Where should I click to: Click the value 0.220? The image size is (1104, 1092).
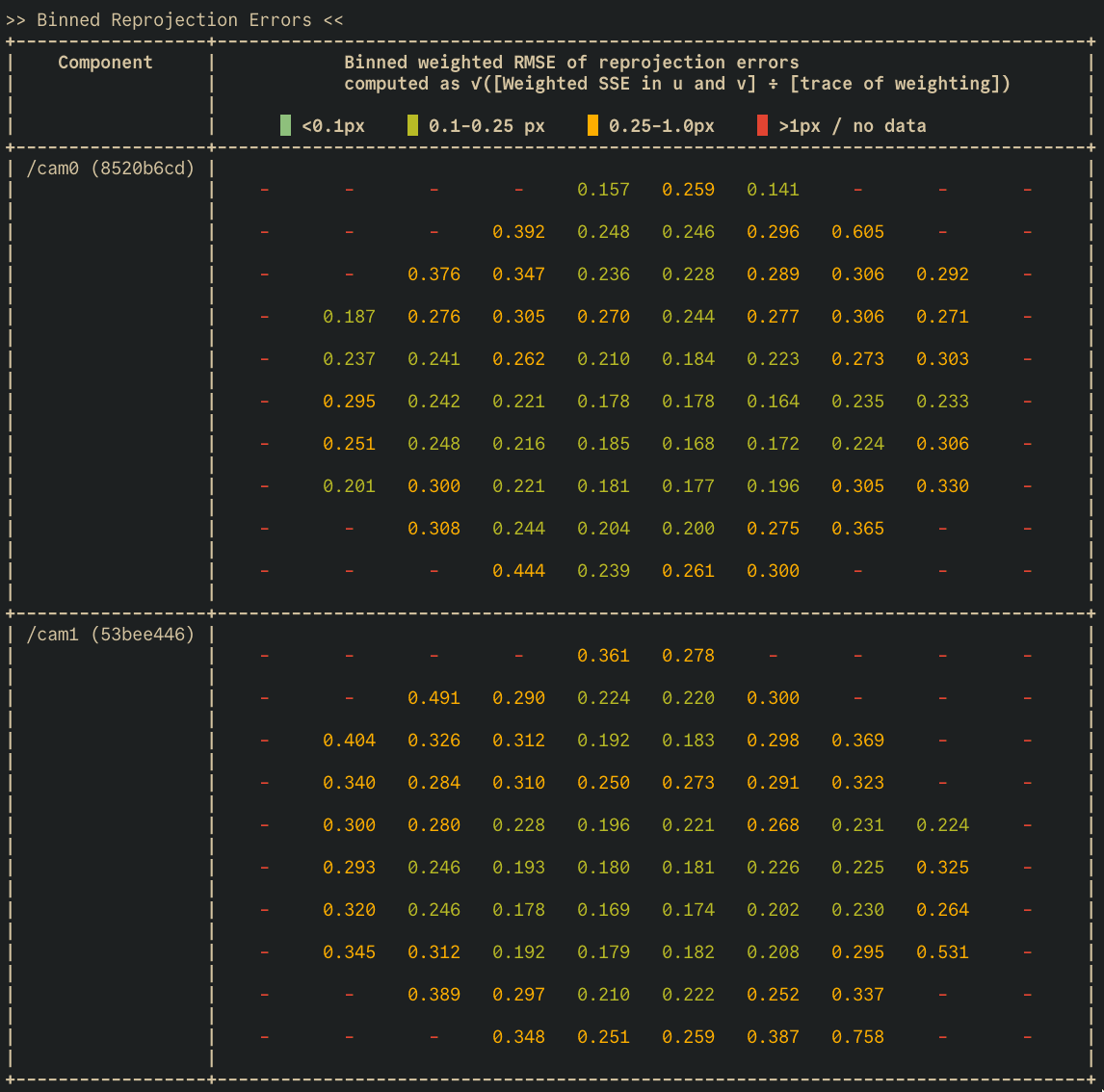pyautogui.click(x=689, y=698)
